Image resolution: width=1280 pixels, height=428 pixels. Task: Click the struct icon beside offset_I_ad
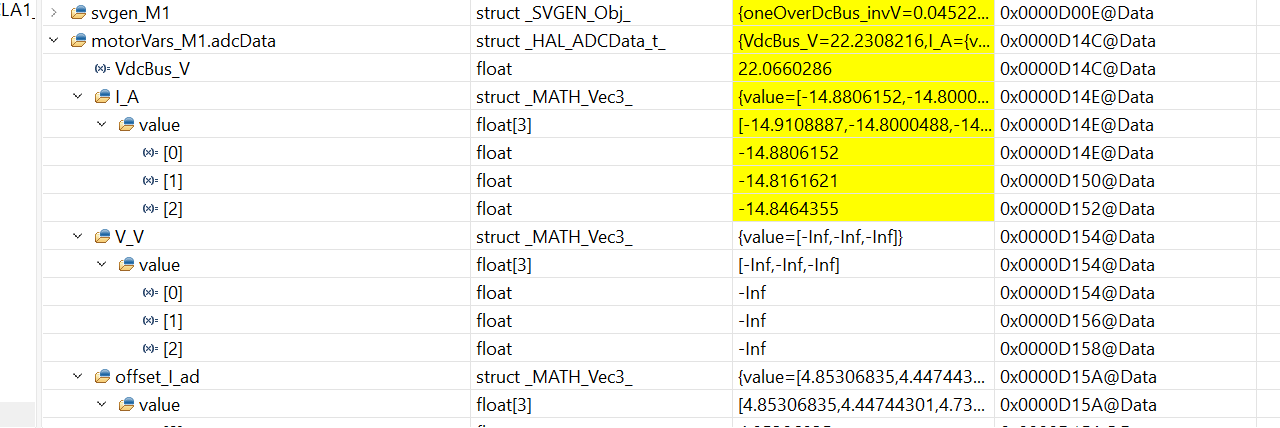tap(102, 377)
